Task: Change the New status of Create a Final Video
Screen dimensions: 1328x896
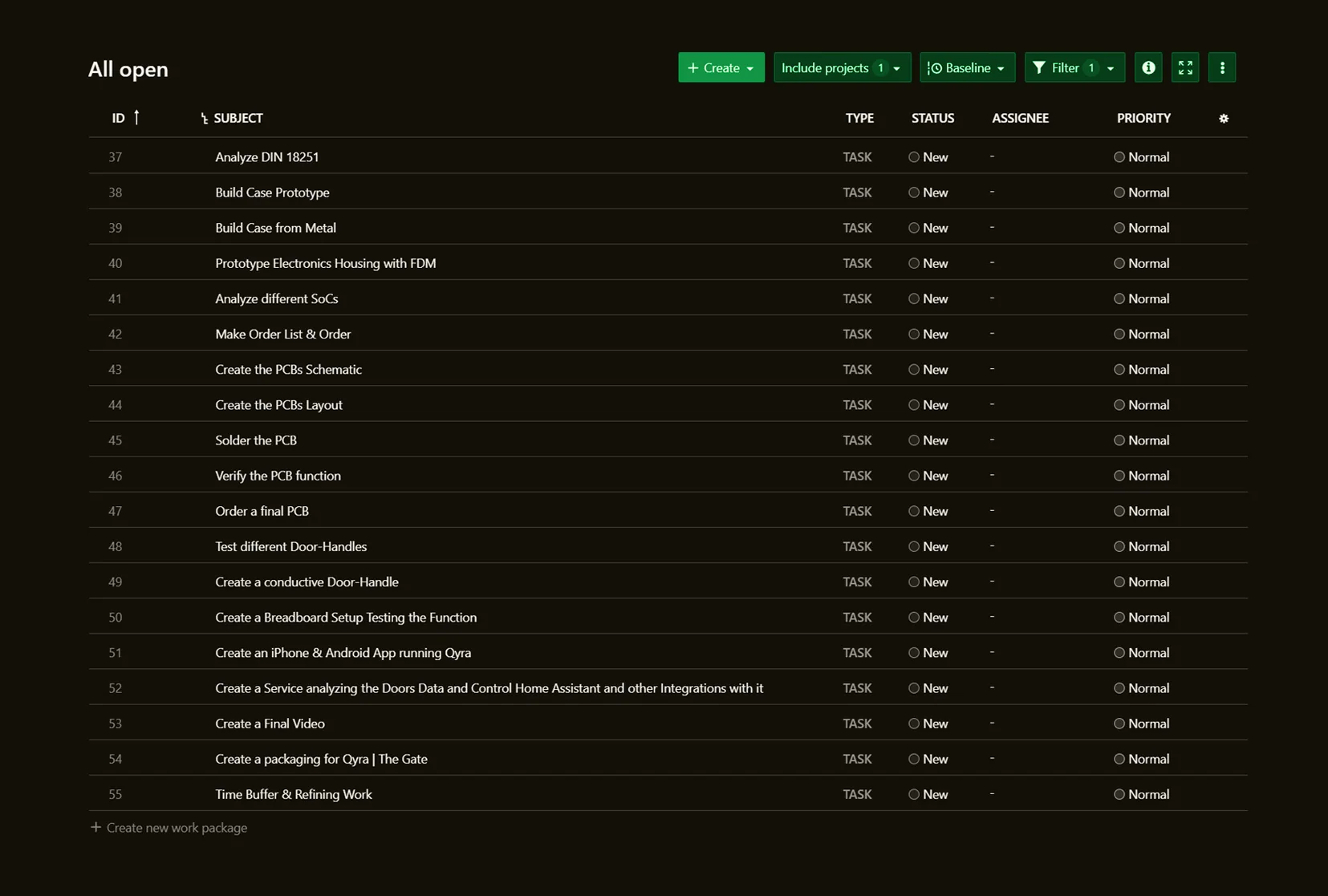Action: click(928, 724)
